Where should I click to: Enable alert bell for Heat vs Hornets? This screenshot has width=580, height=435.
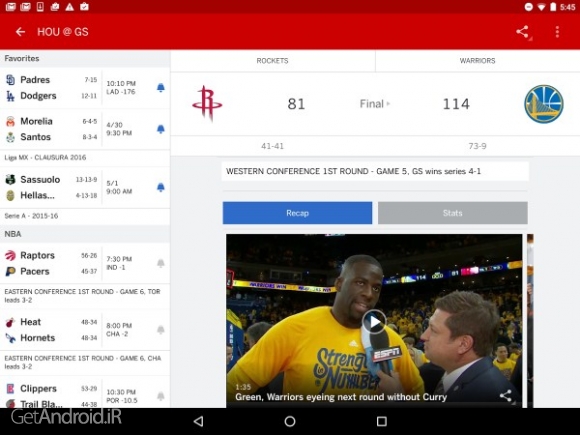[x=161, y=330]
